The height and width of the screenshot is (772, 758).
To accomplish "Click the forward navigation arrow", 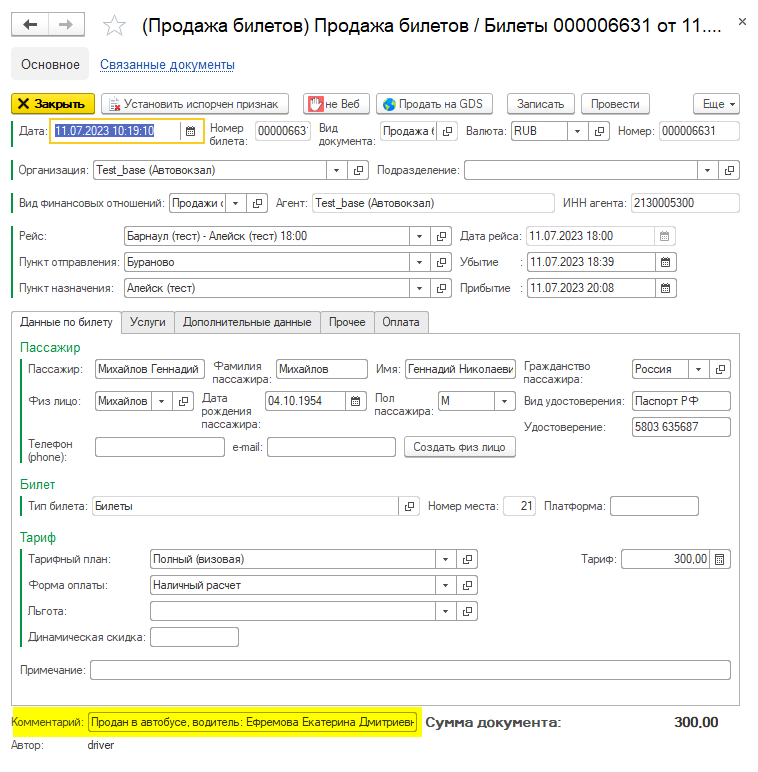I will 66,24.
